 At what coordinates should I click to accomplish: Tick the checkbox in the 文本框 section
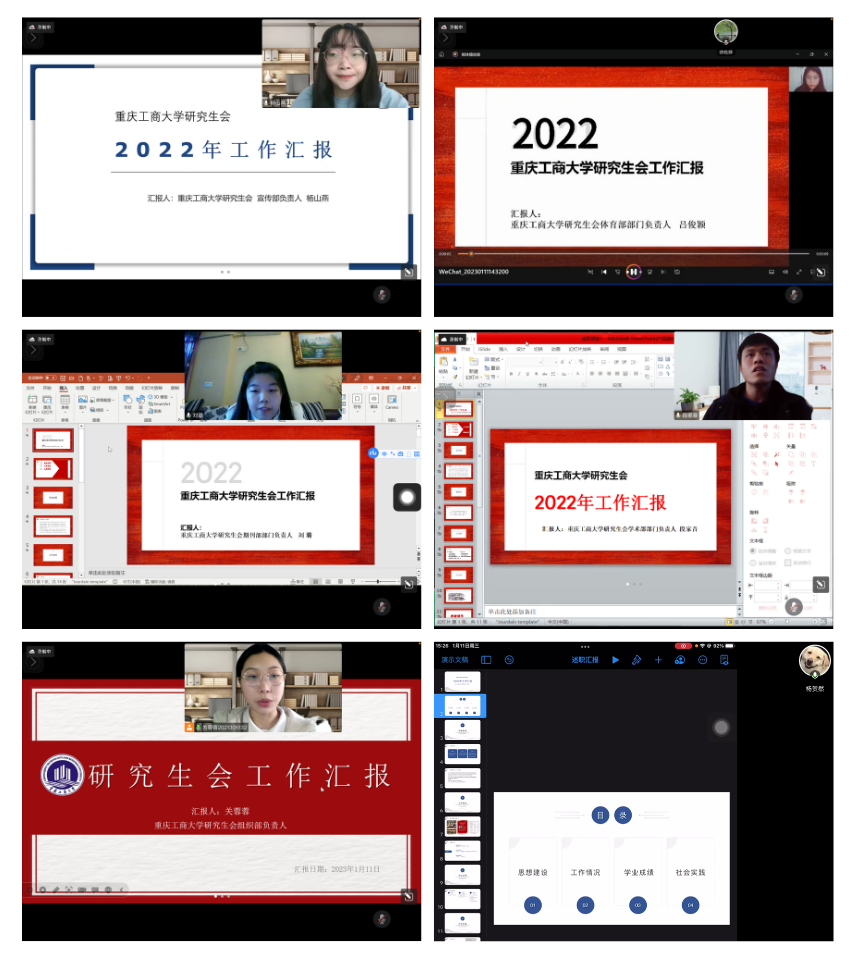tap(787, 562)
